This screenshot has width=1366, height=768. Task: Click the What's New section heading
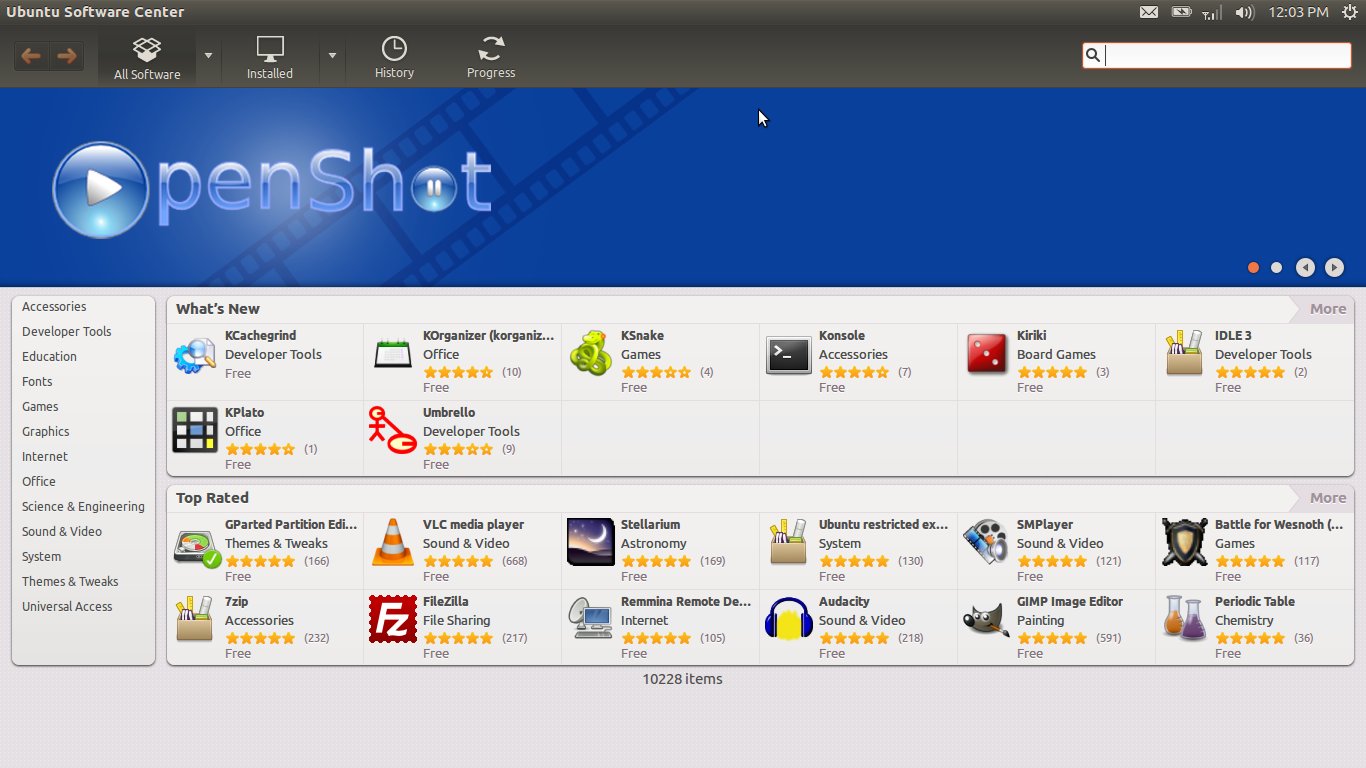(x=218, y=309)
